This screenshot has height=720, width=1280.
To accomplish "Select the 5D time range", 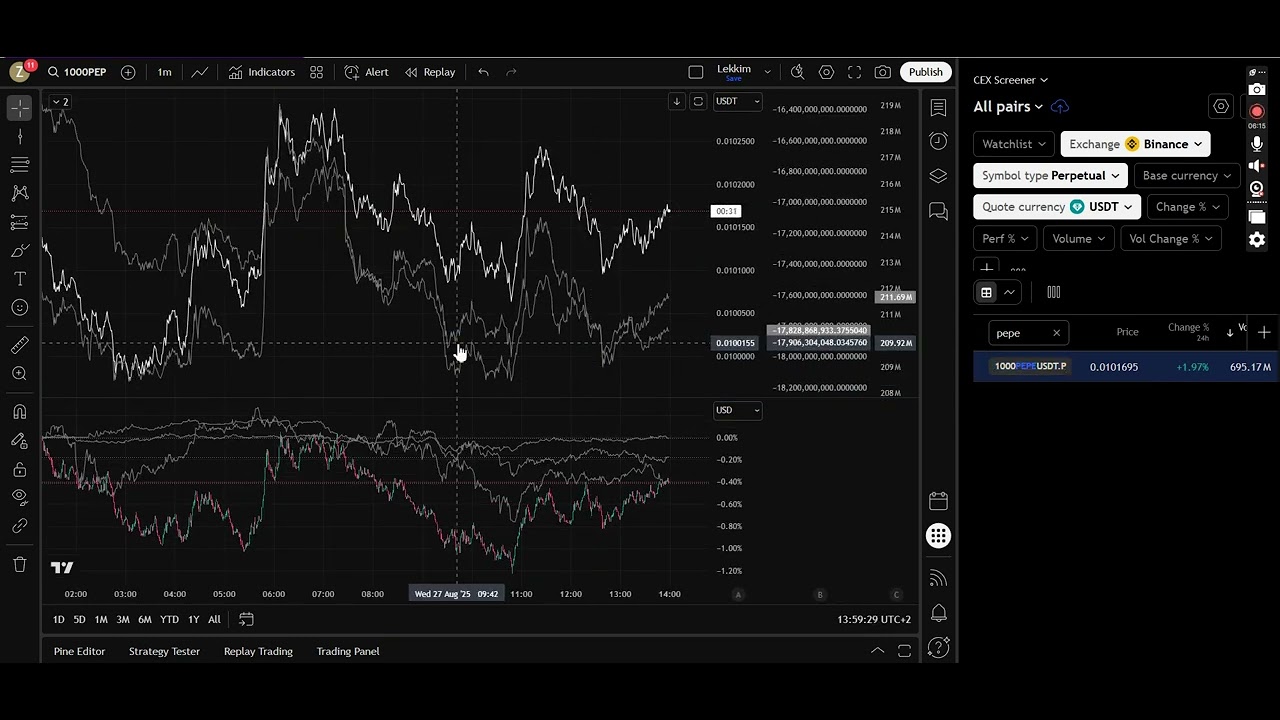I will click(x=79, y=619).
